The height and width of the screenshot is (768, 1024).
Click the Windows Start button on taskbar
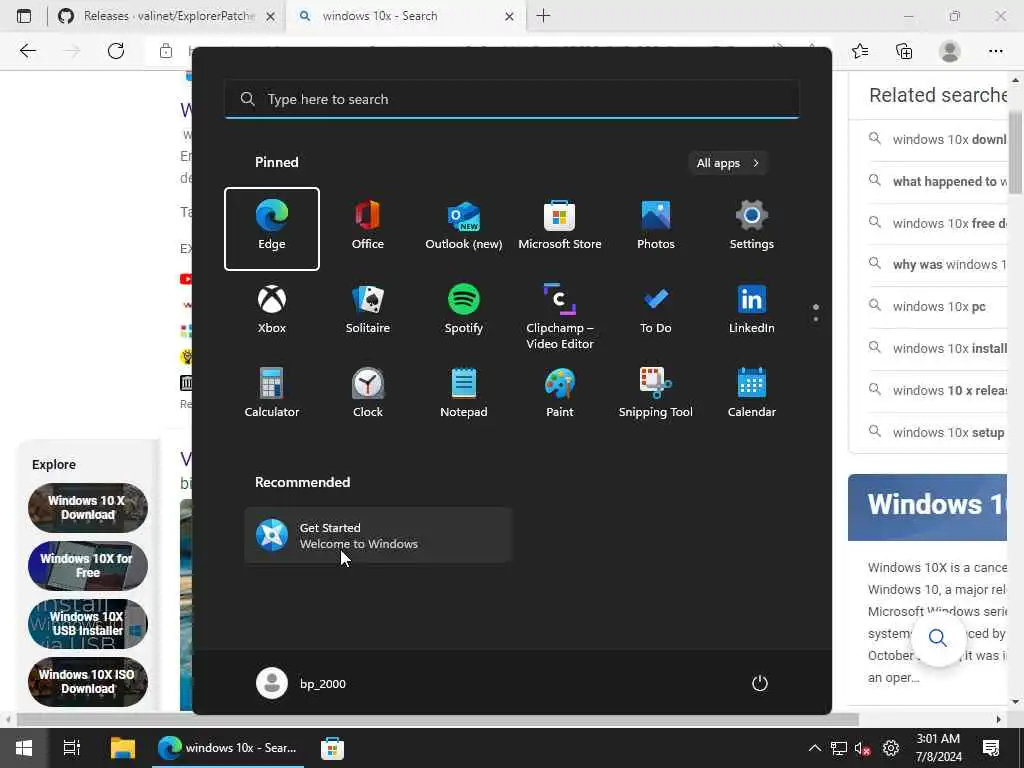[24, 748]
